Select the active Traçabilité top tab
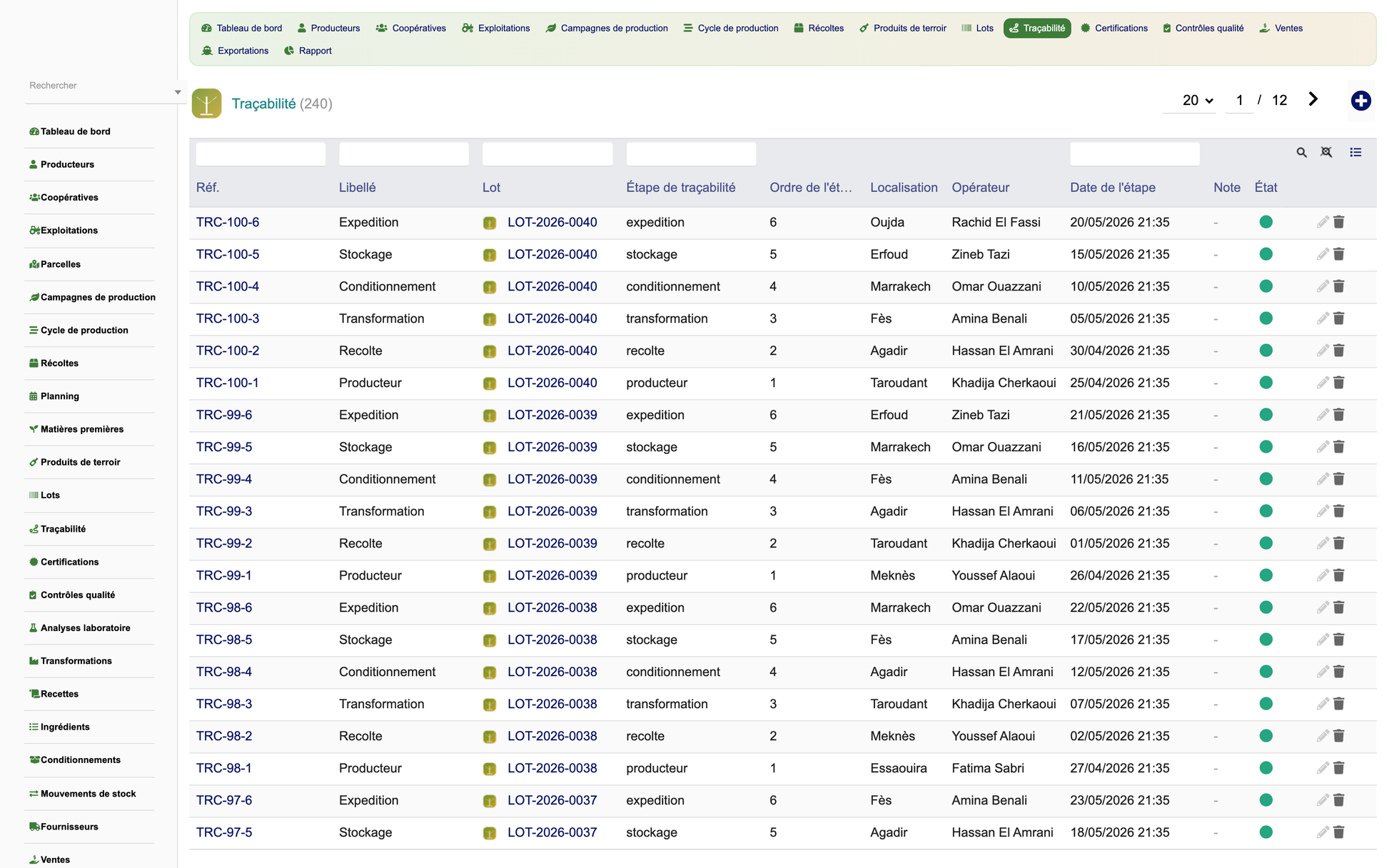The width and height of the screenshot is (1389, 868). tap(1036, 28)
